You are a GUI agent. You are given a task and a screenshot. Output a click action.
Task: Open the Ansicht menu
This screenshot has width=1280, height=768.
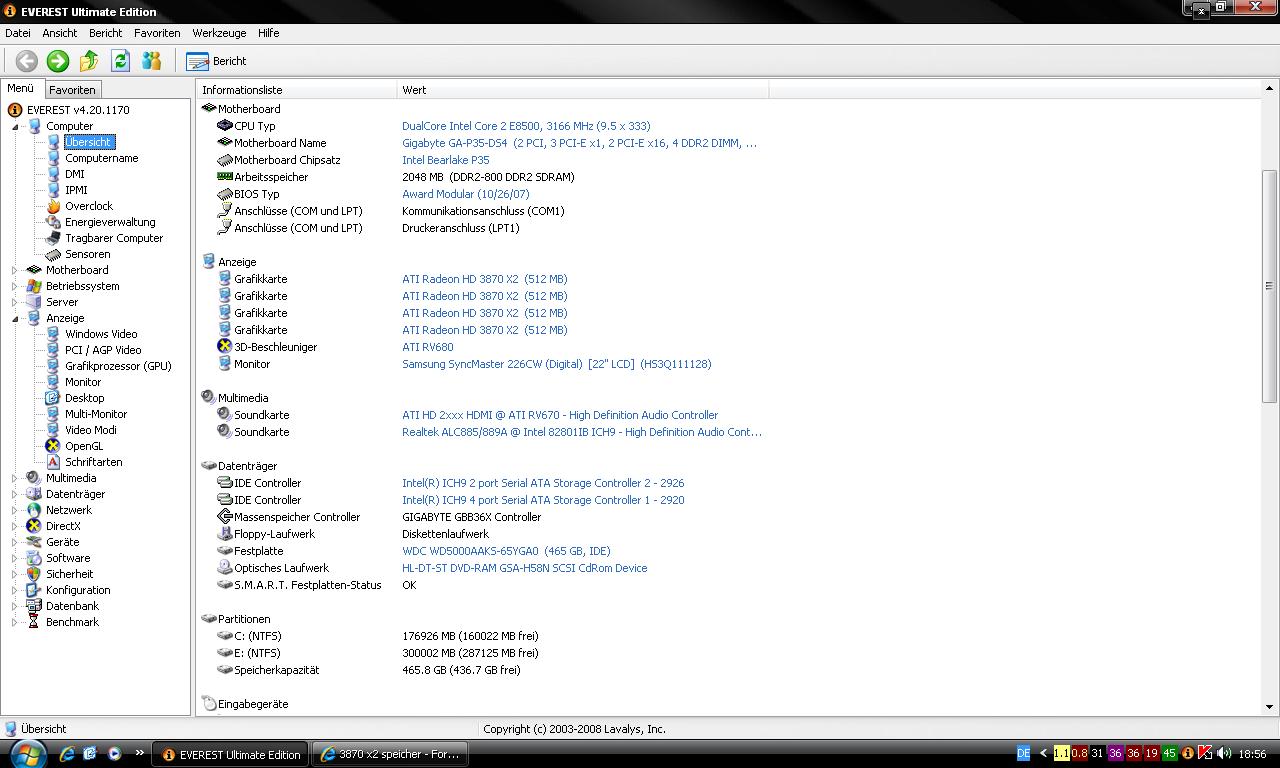tap(60, 33)
